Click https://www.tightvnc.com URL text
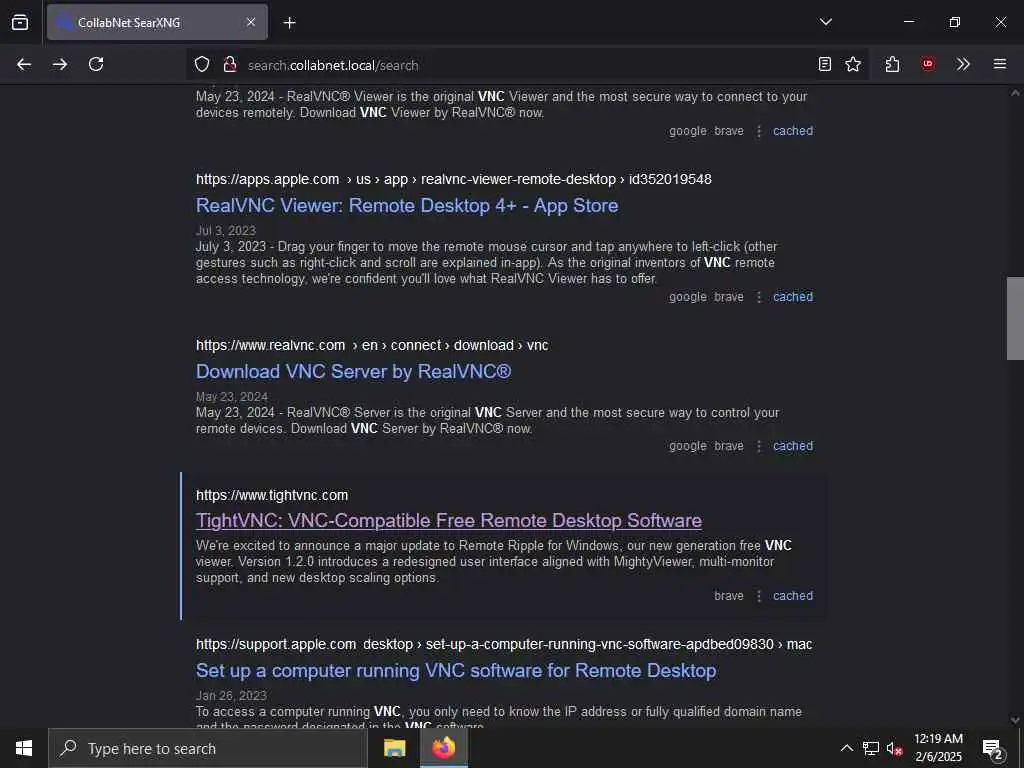Viewport: 1024px width, 768px height. (x=272, y=495)
